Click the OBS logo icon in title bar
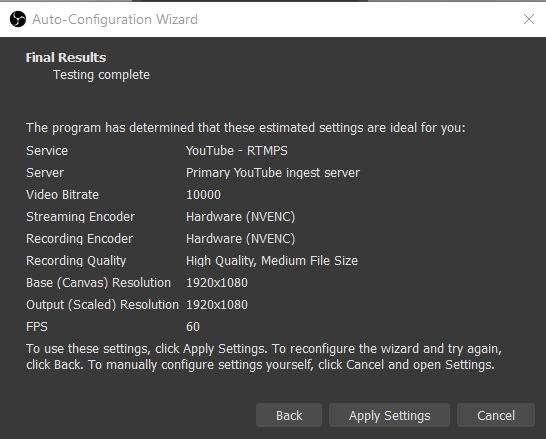The height and width of the screenshot is (439, 546). pos(18,19)
